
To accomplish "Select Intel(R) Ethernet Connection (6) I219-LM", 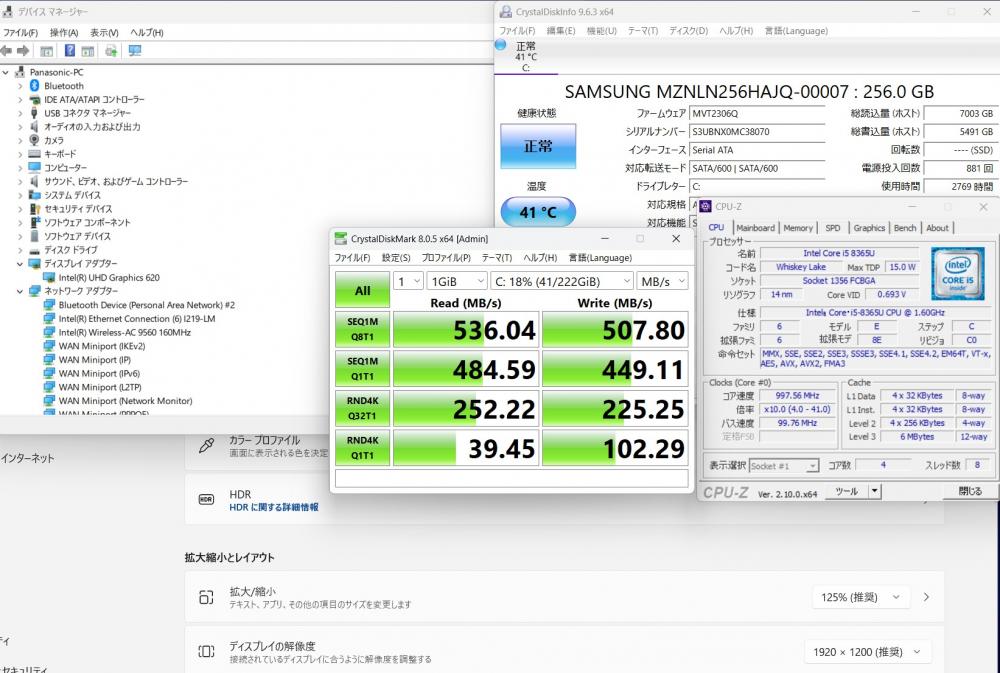I will (137, 319).
